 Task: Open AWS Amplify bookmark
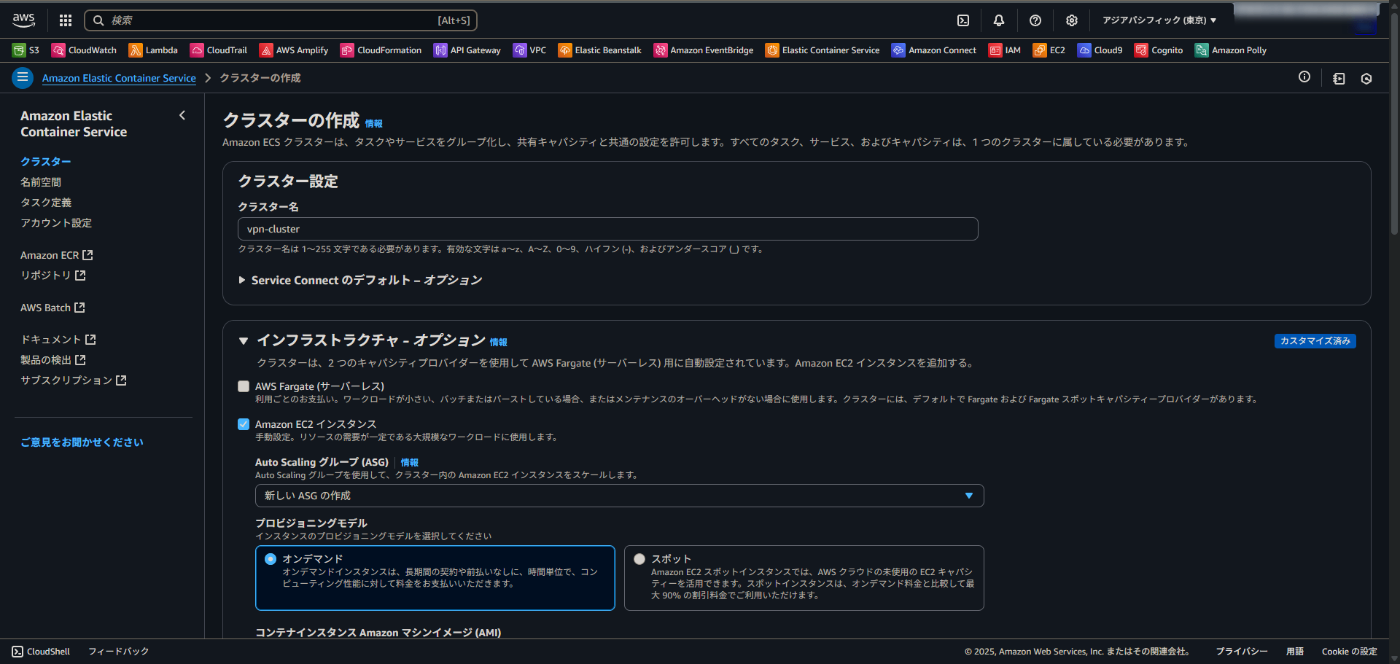click(x=294, y=50)
